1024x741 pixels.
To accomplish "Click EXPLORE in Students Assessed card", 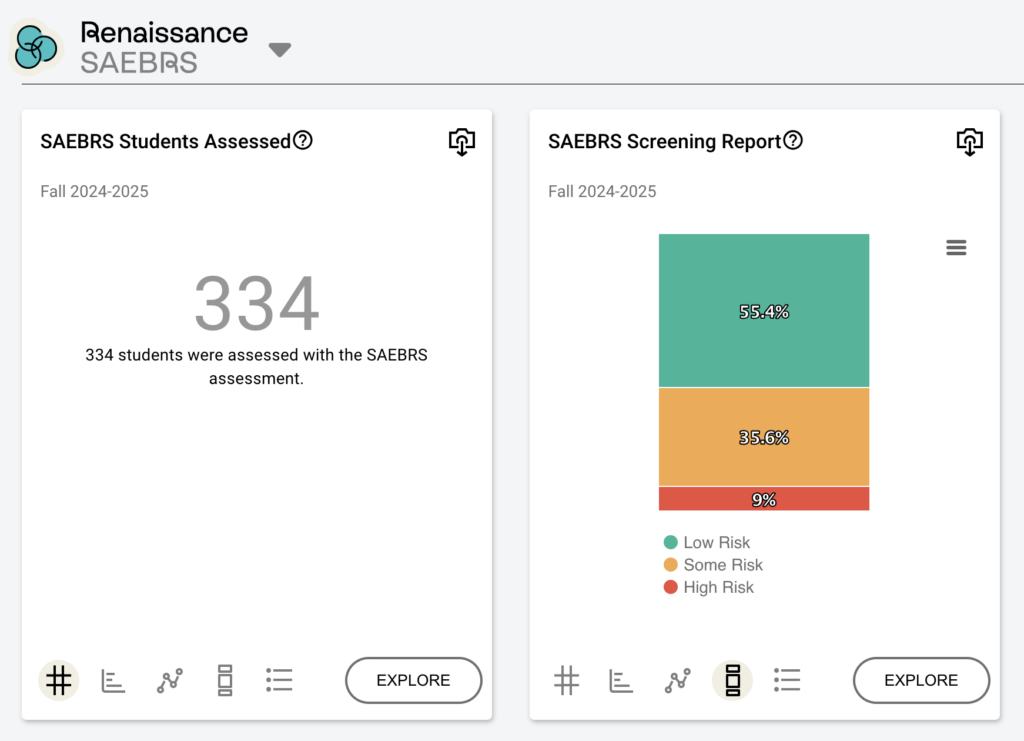I will click(x=413, y=680).
